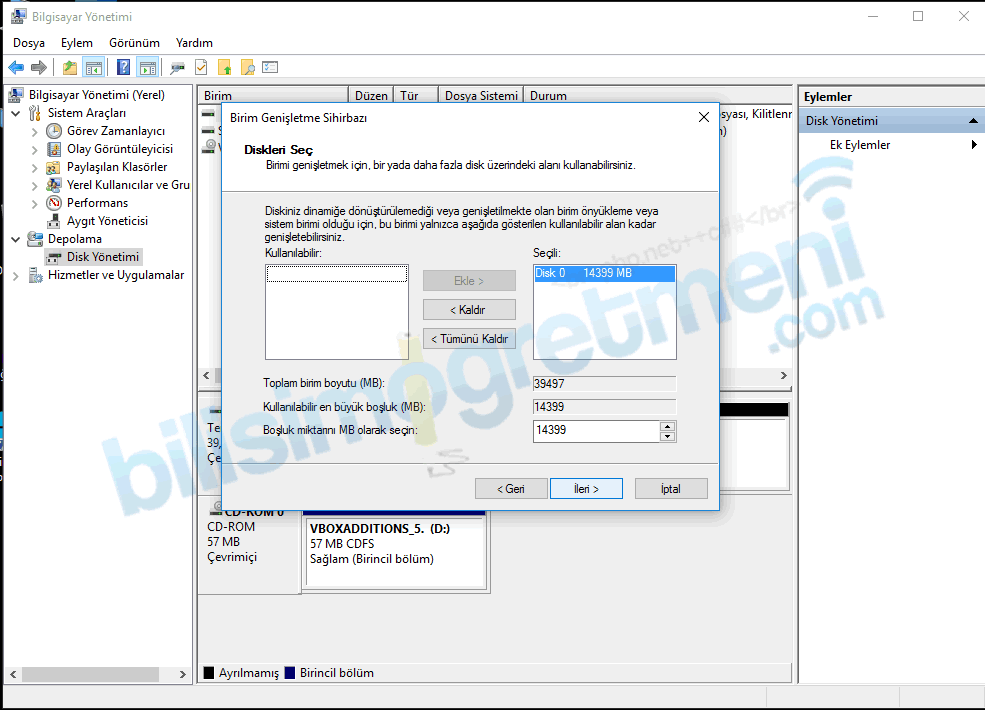Open the Görünüm menu
The width and height of the screenshot is (985, 710).
coord(134,43)
